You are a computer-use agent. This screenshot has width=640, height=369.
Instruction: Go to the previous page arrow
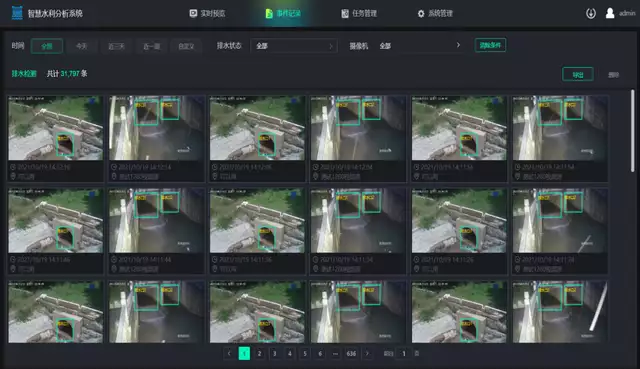click(229, 353)
